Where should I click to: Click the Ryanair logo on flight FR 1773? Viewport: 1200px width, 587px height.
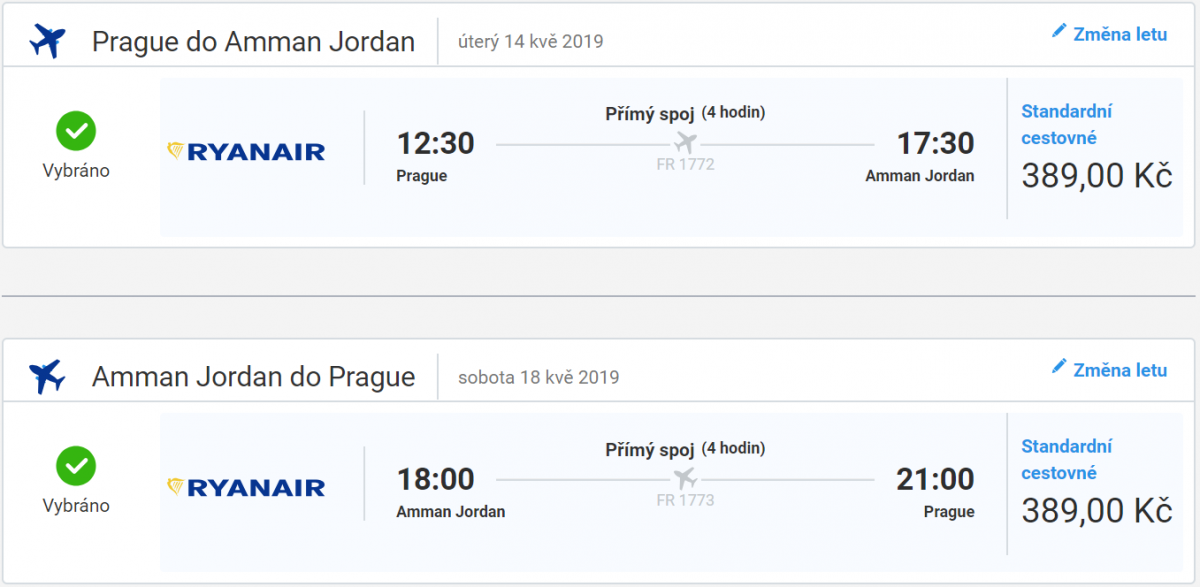pos(246,487)
